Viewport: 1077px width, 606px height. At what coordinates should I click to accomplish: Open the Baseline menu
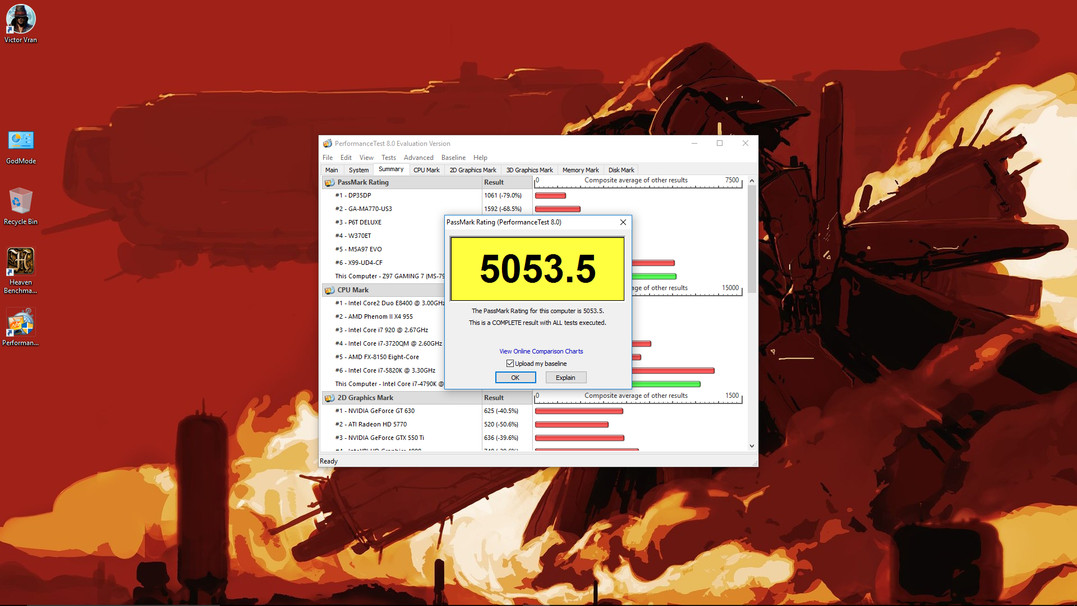pyautogui.click(x=453, y=157)
